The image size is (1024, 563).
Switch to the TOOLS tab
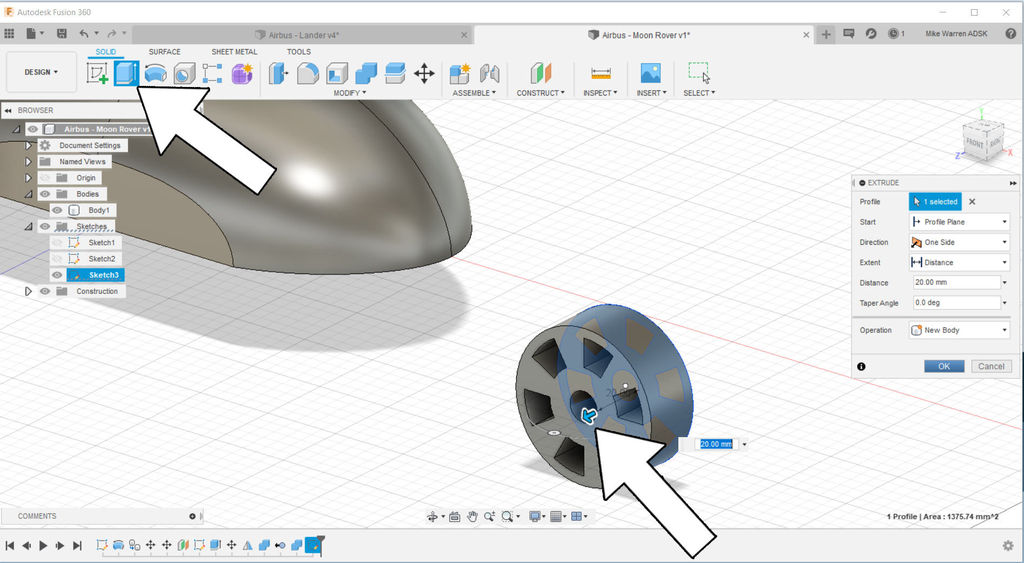(298, 52)
